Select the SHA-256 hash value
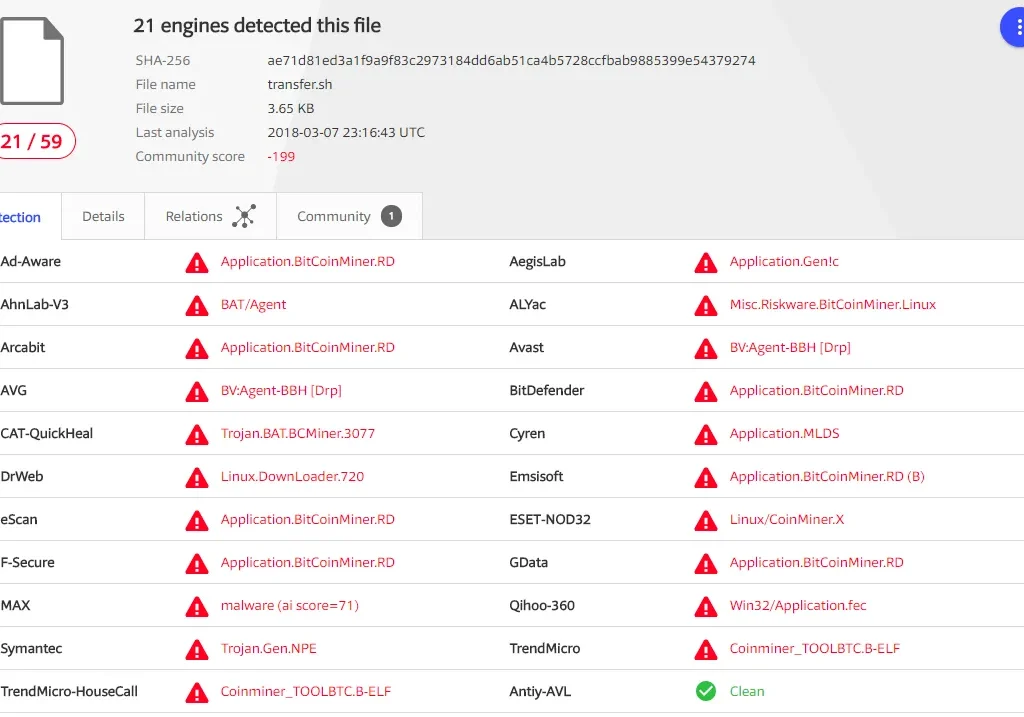The image size is (1024, 717). click(511, 60)
